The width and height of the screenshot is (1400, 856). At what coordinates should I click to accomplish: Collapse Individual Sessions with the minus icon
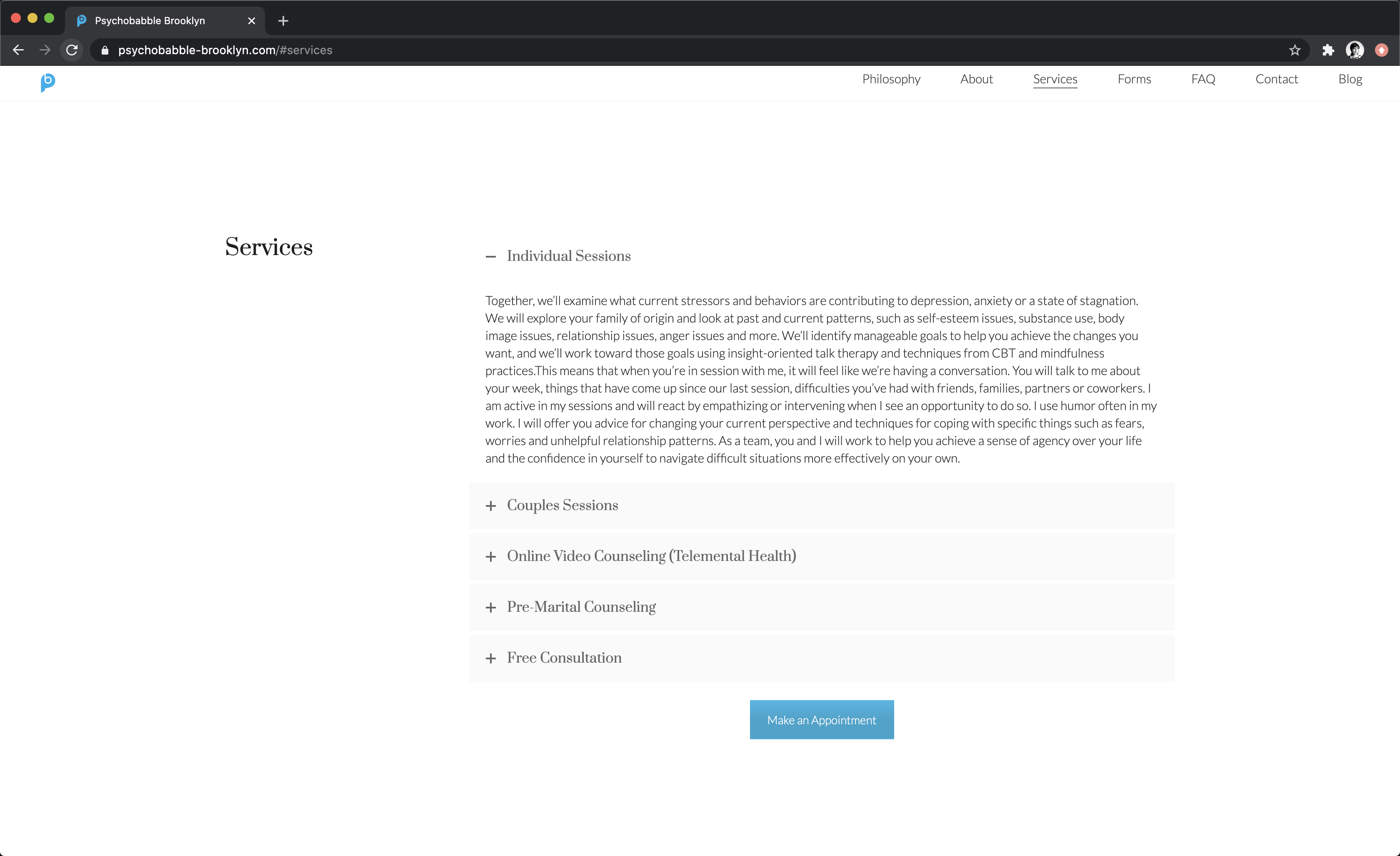(491, 256)
